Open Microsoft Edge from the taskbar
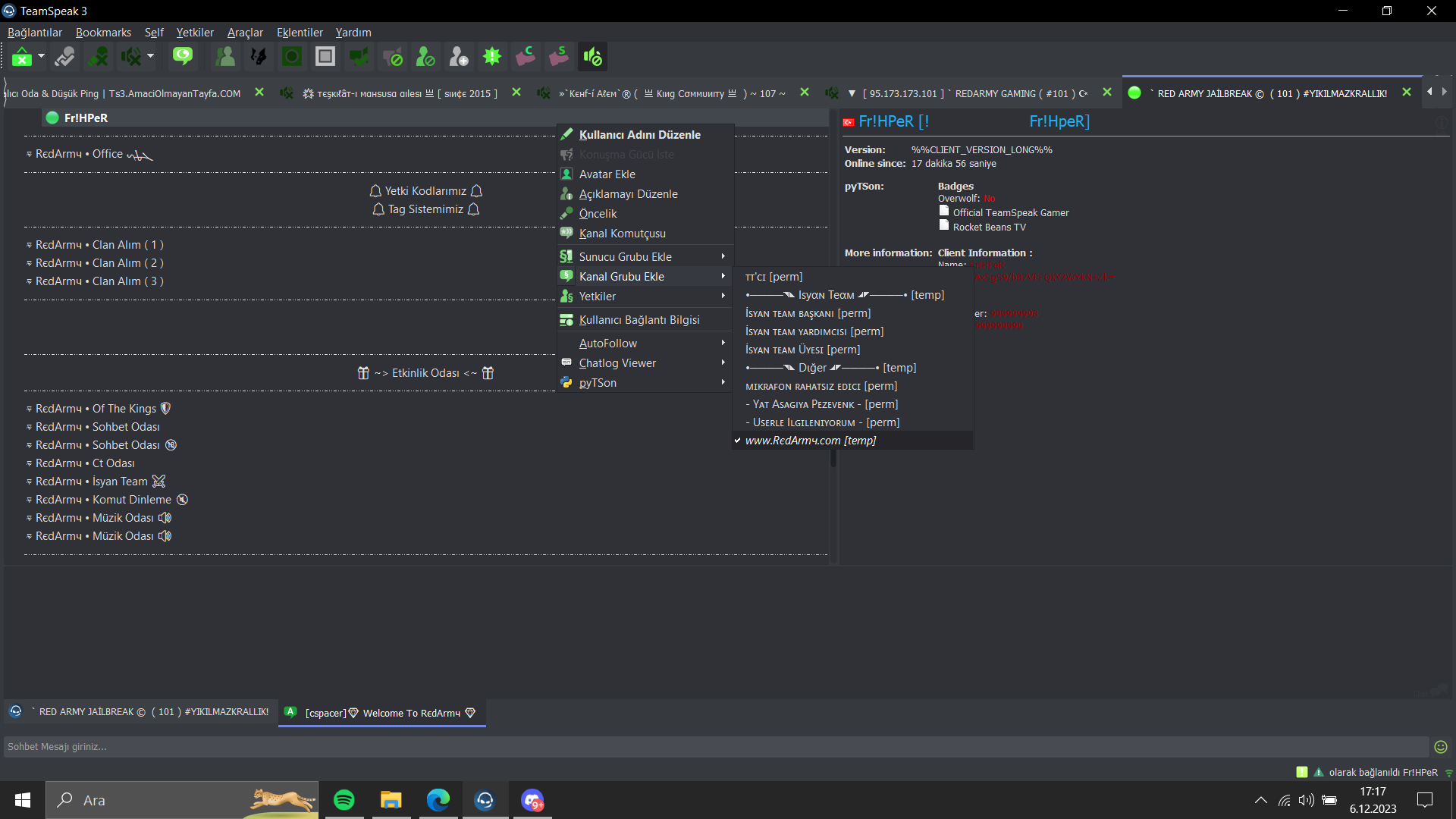 coord(438,800)
